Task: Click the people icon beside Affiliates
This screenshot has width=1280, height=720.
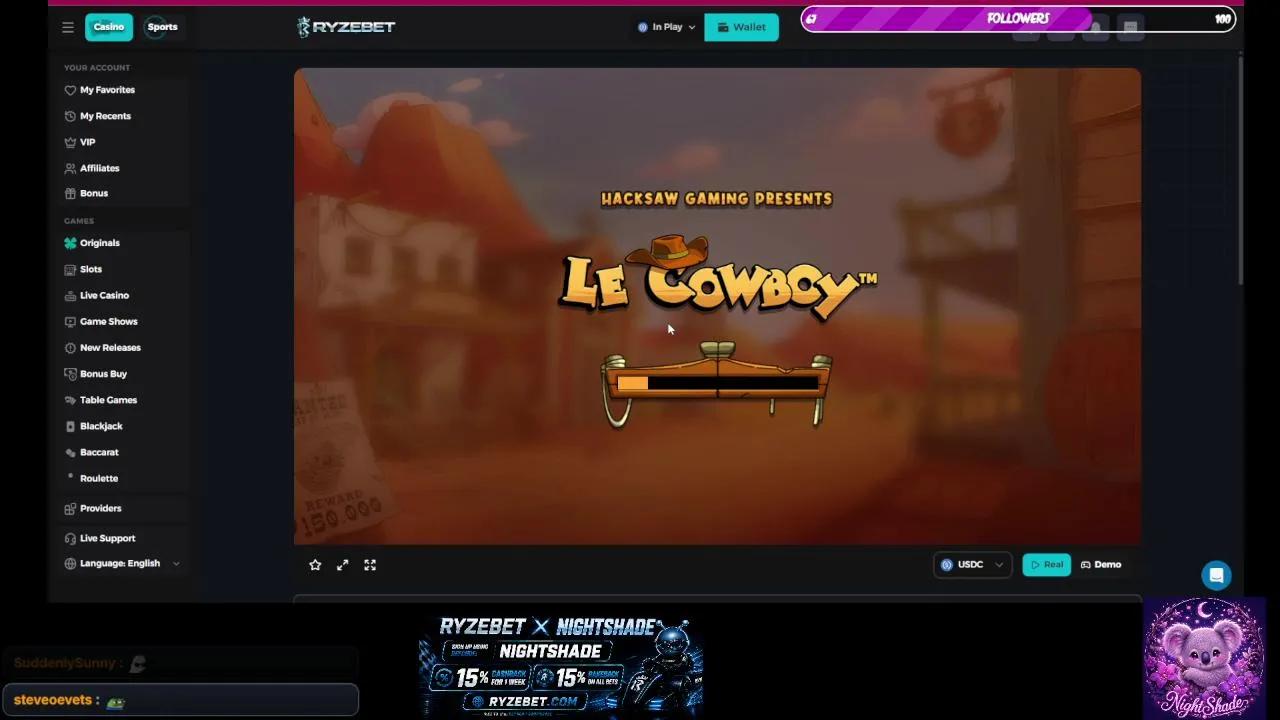Action: coord(70,168)
